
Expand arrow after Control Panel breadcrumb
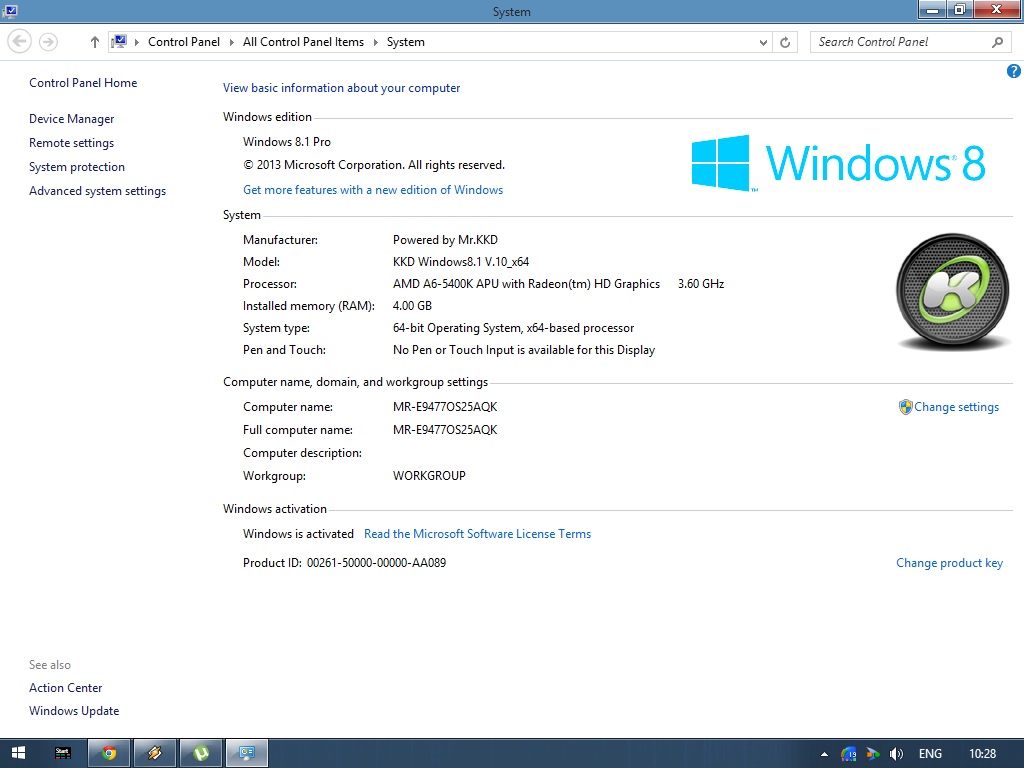[x=231, y=42]
